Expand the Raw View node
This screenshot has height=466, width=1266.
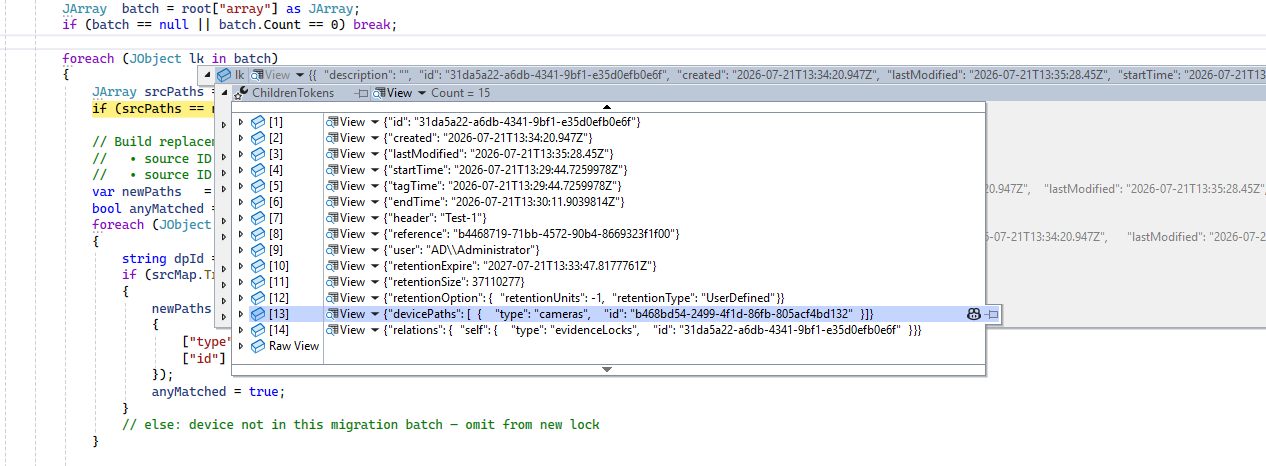pos(239,347)
